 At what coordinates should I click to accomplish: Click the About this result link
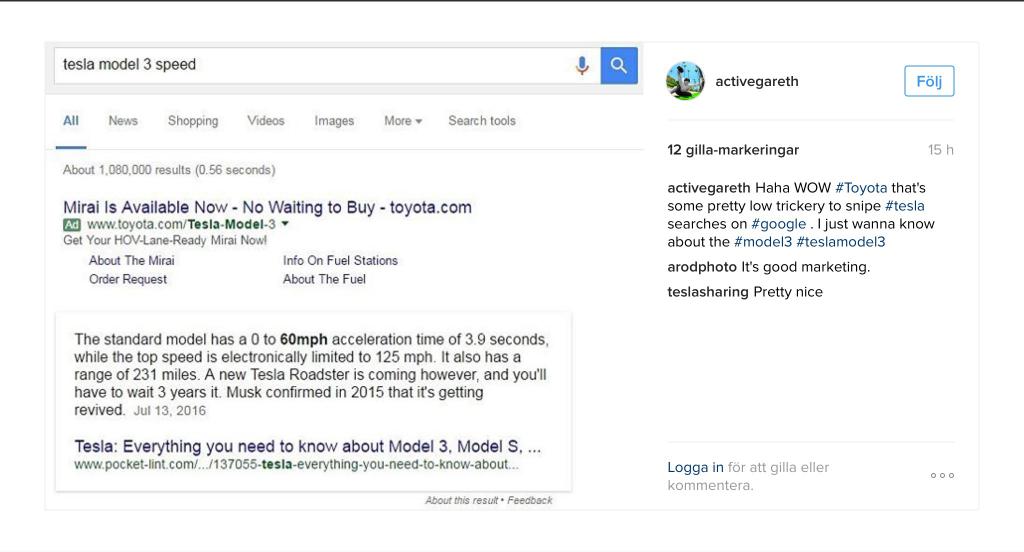tap(462, 500)
